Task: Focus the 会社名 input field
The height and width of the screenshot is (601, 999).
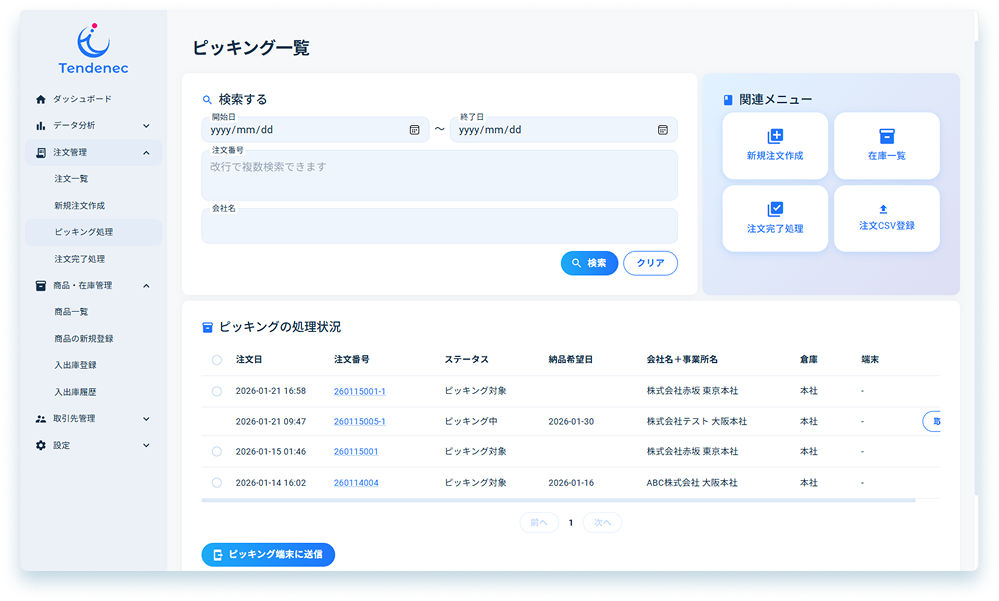Action: [439, 229]
